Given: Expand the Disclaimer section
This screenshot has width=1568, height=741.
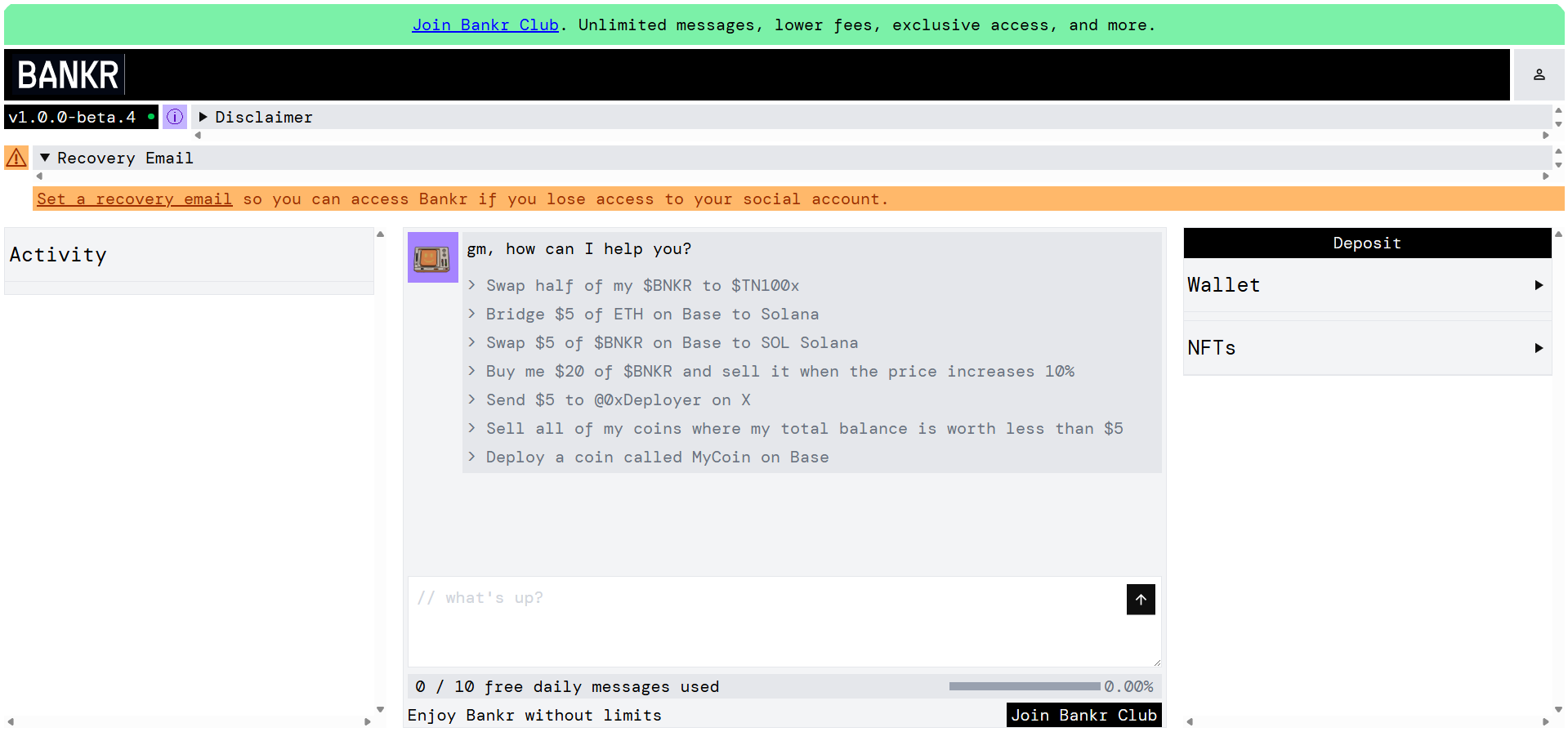Looking at the screenshot, I should [x=255, y=117].
